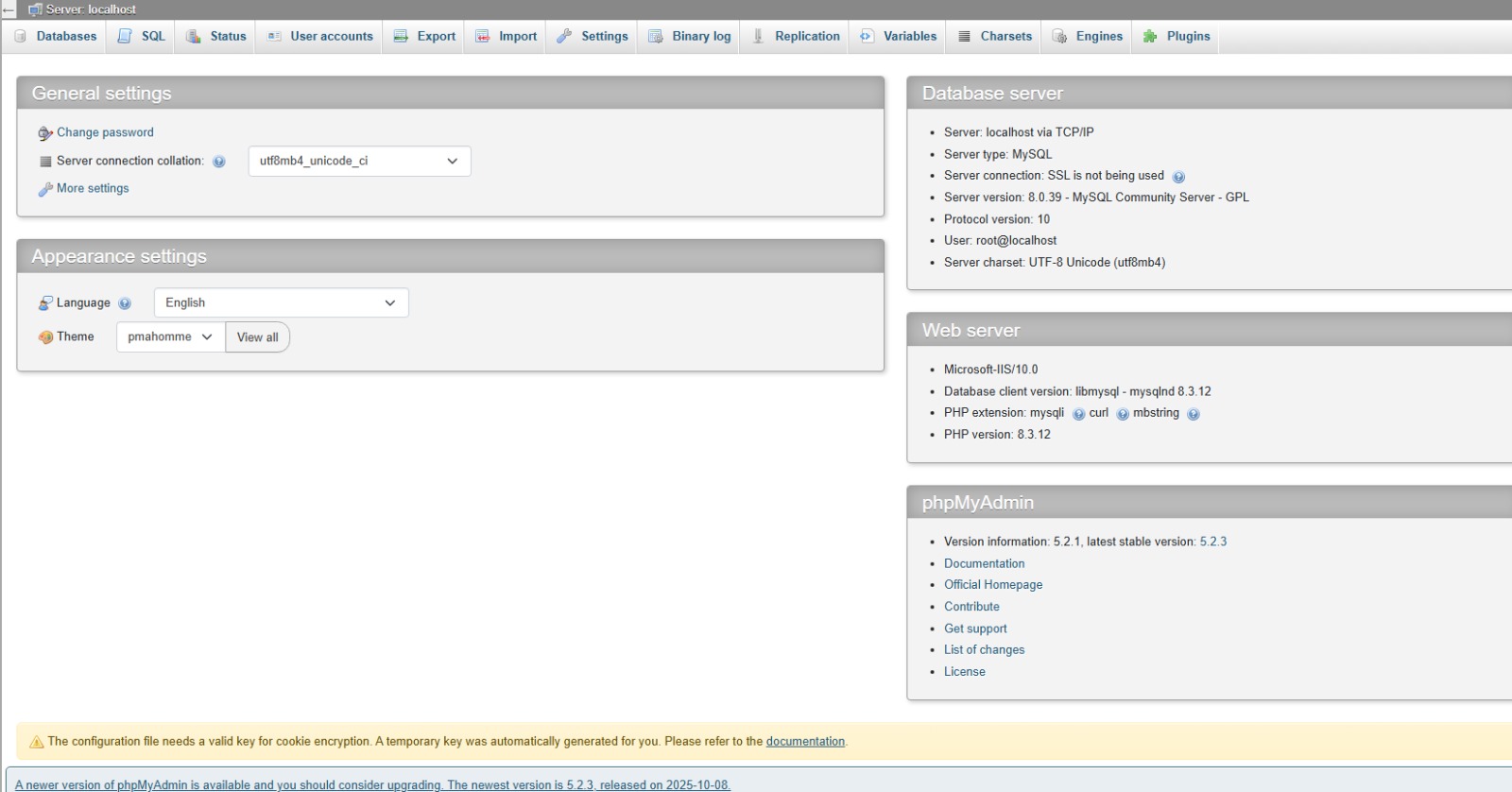
Task: Click the Binary log icon
Action: [656, 36]
